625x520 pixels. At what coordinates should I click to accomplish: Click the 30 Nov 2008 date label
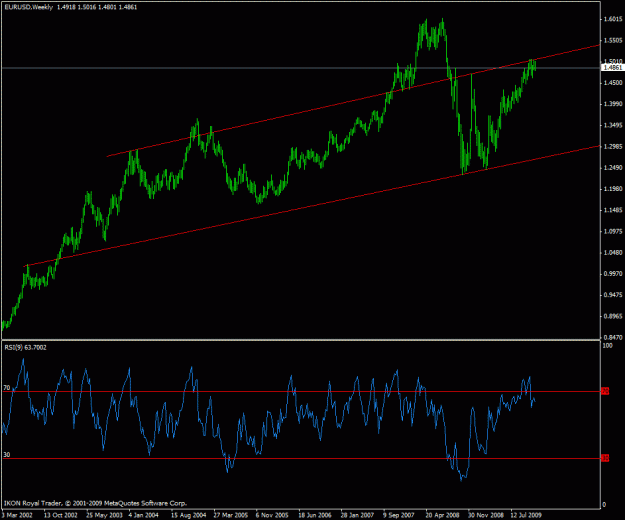point(485,515)
